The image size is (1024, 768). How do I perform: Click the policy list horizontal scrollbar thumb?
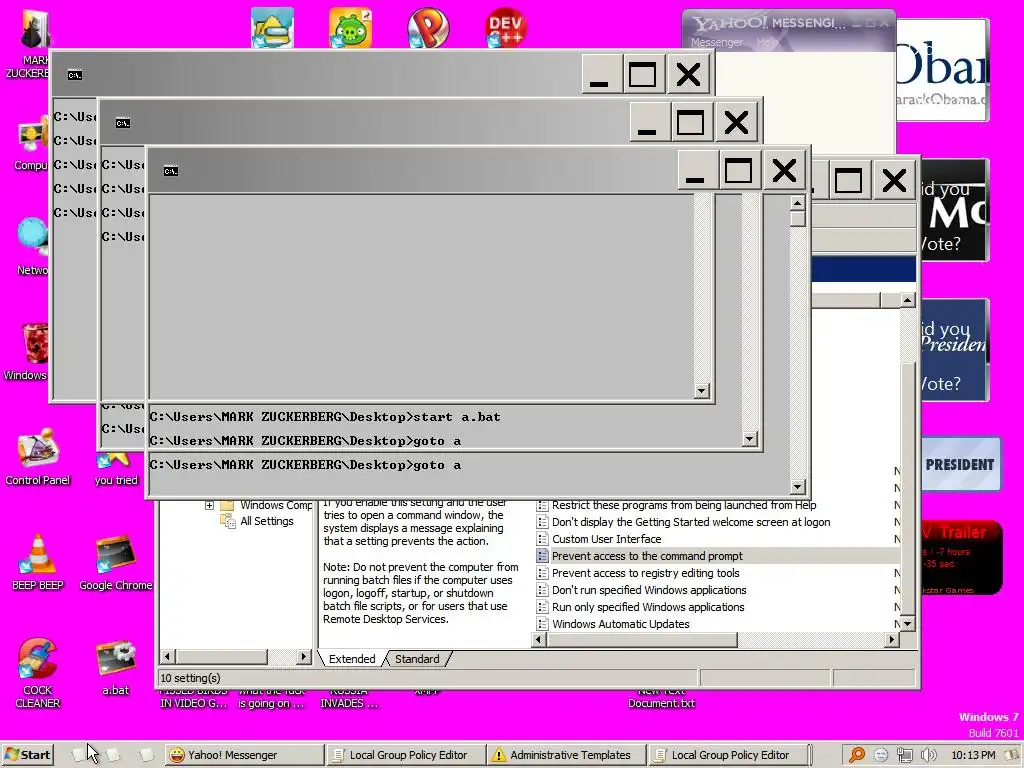click(642, 640)
